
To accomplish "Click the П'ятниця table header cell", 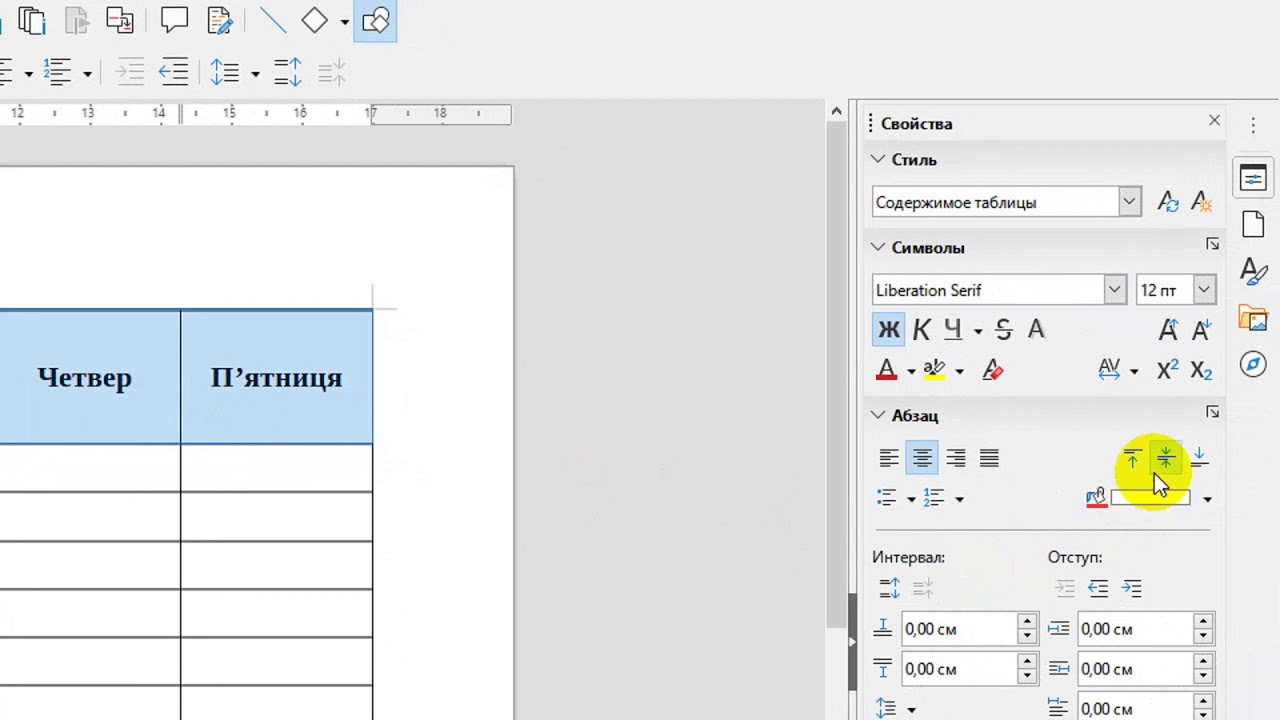I will pos(276,377).
